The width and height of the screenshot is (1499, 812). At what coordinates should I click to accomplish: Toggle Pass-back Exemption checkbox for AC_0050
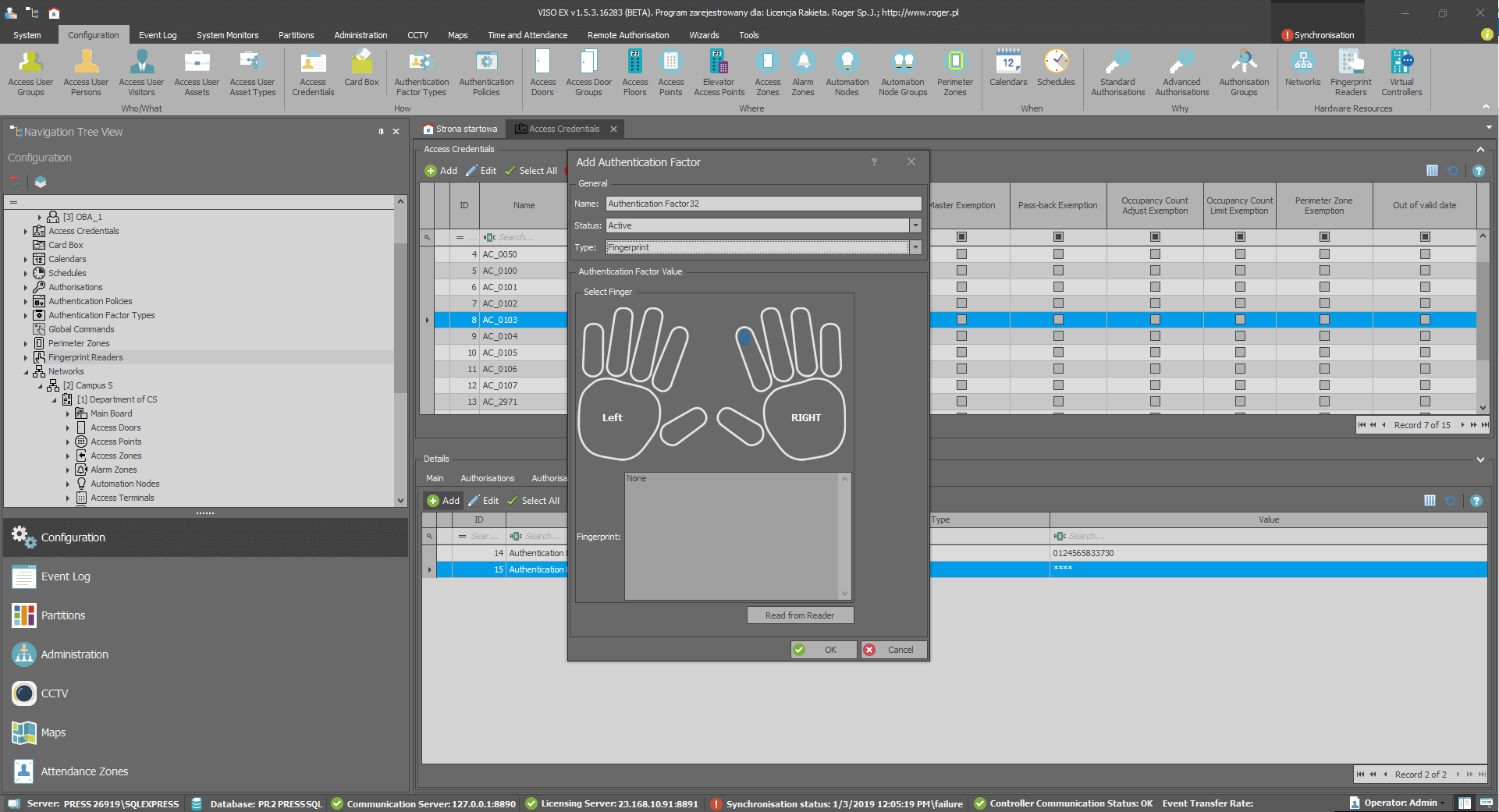(1058, 254)
